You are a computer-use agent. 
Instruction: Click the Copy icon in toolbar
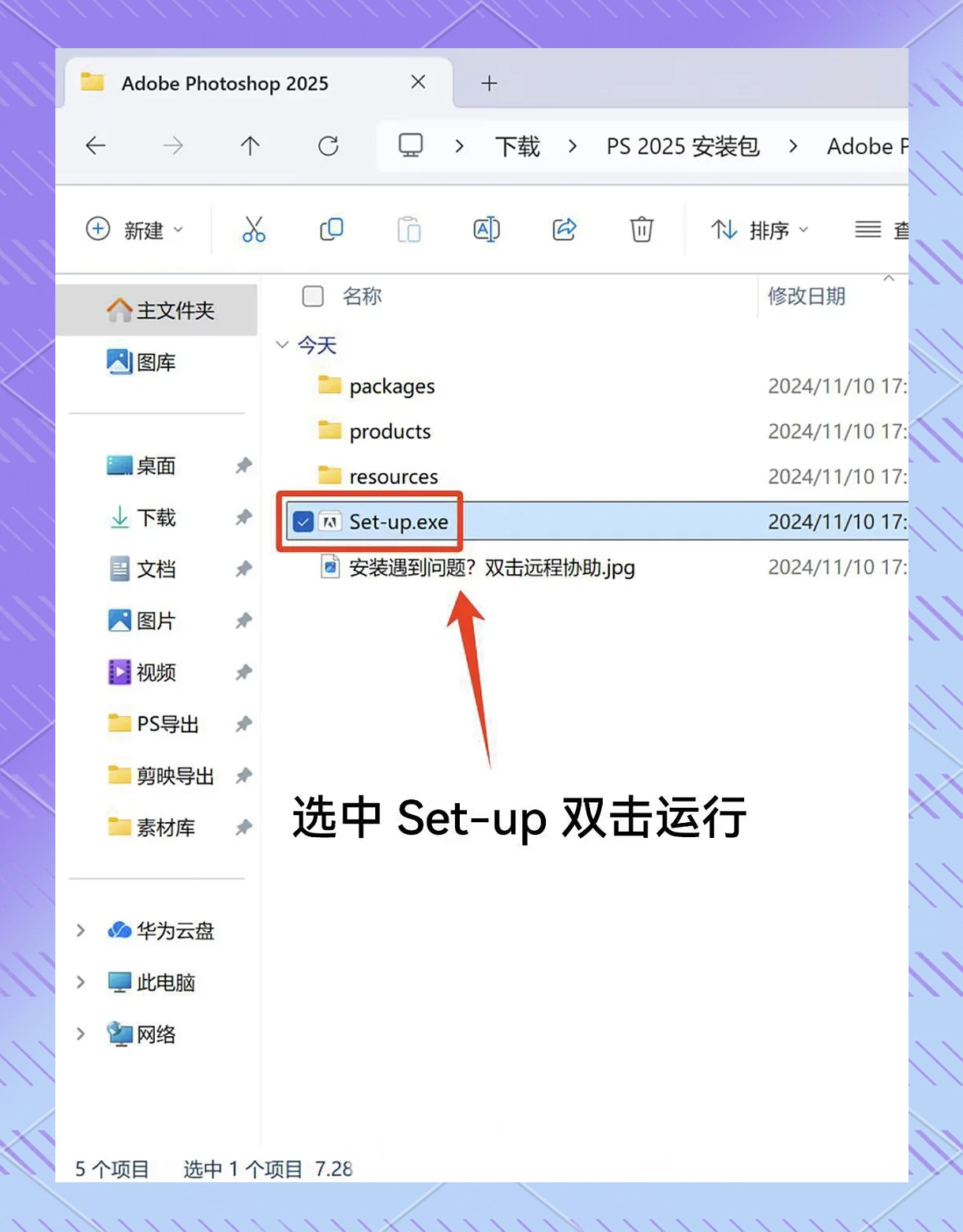pyautogui.click(x=331, y=230)
